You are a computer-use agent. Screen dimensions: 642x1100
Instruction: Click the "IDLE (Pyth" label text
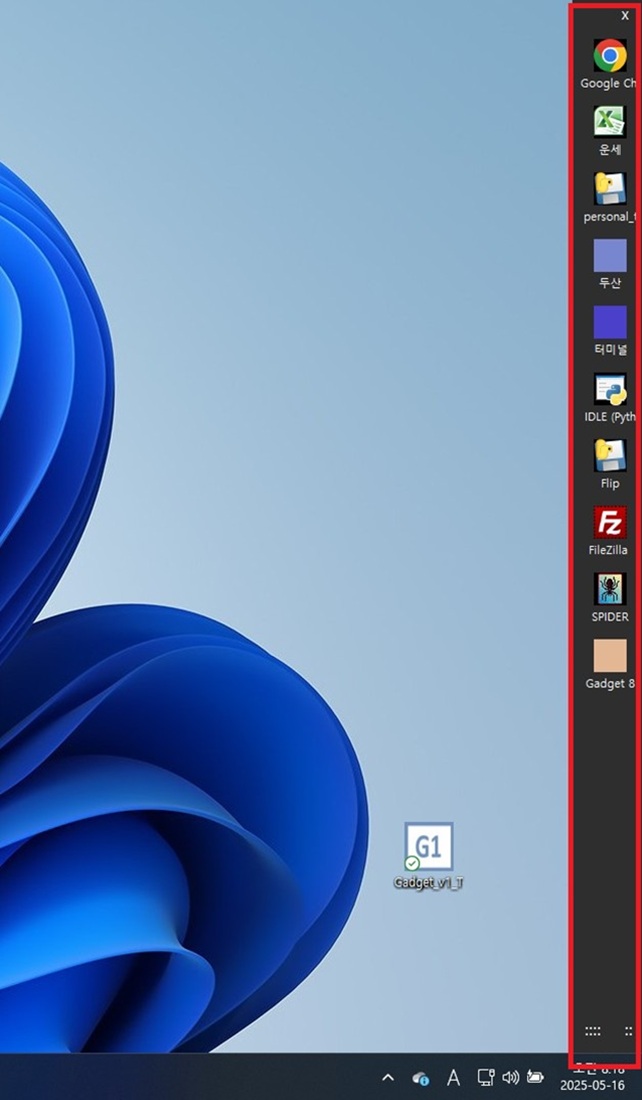(x=610, y=417)
